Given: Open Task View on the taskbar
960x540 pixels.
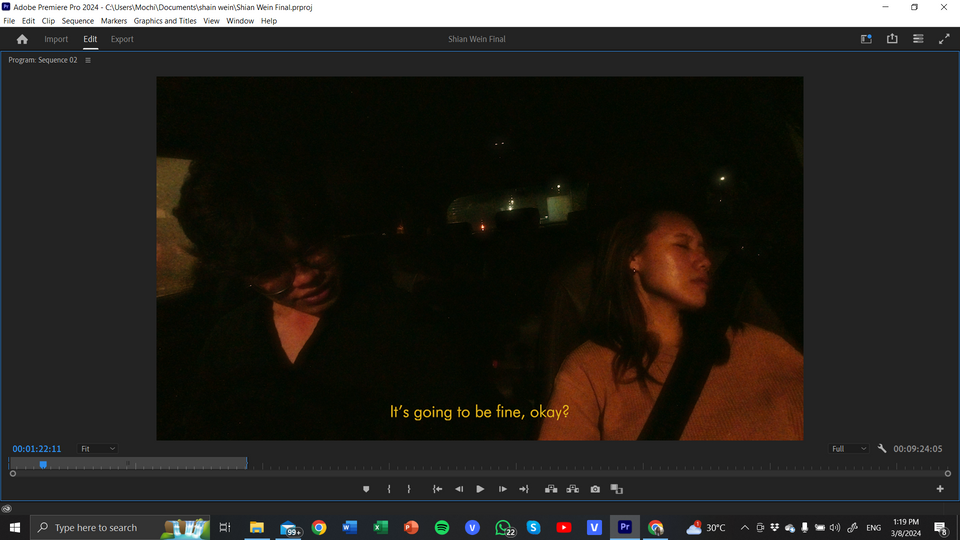Looking at the screenshot, I should pyautogui.click(x=225, y=527).
